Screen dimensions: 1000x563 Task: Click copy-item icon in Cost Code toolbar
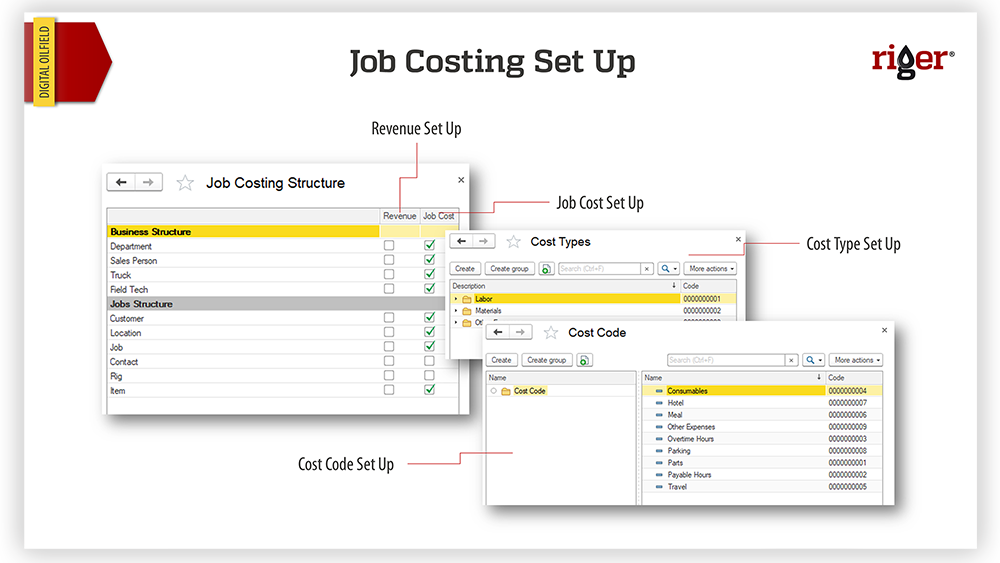(x=584, y=360)
